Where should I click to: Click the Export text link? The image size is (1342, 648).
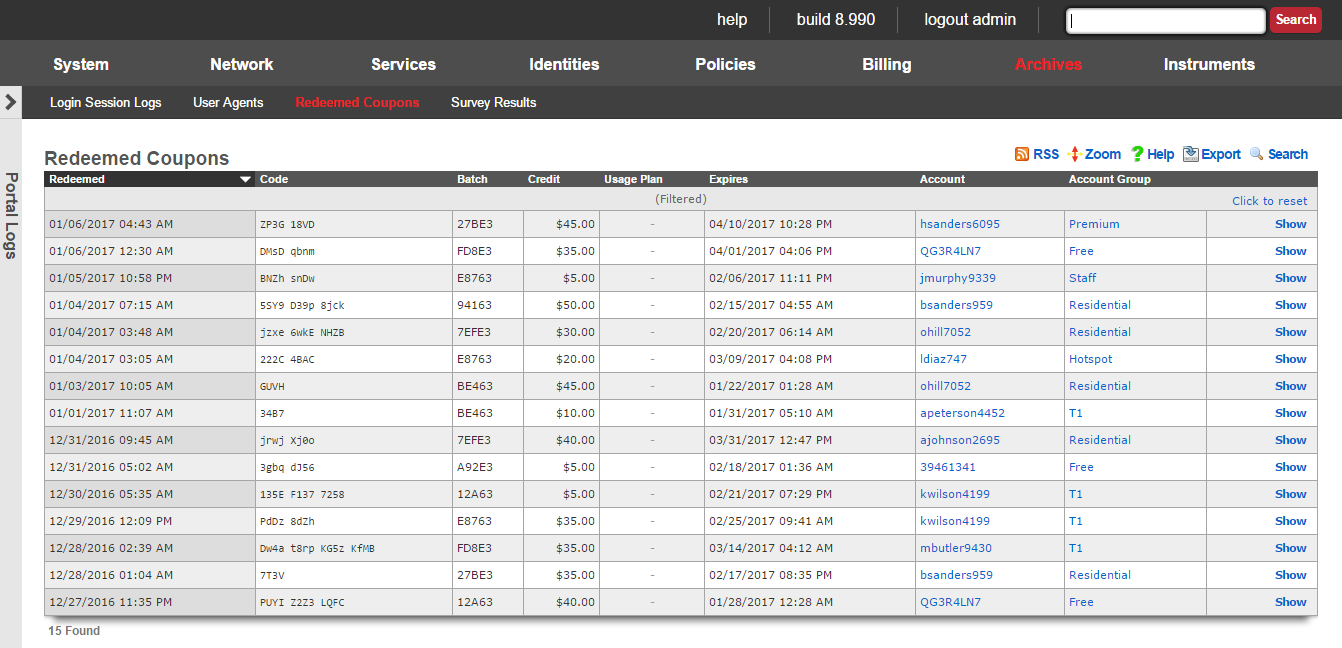[x=1221, y=154]
